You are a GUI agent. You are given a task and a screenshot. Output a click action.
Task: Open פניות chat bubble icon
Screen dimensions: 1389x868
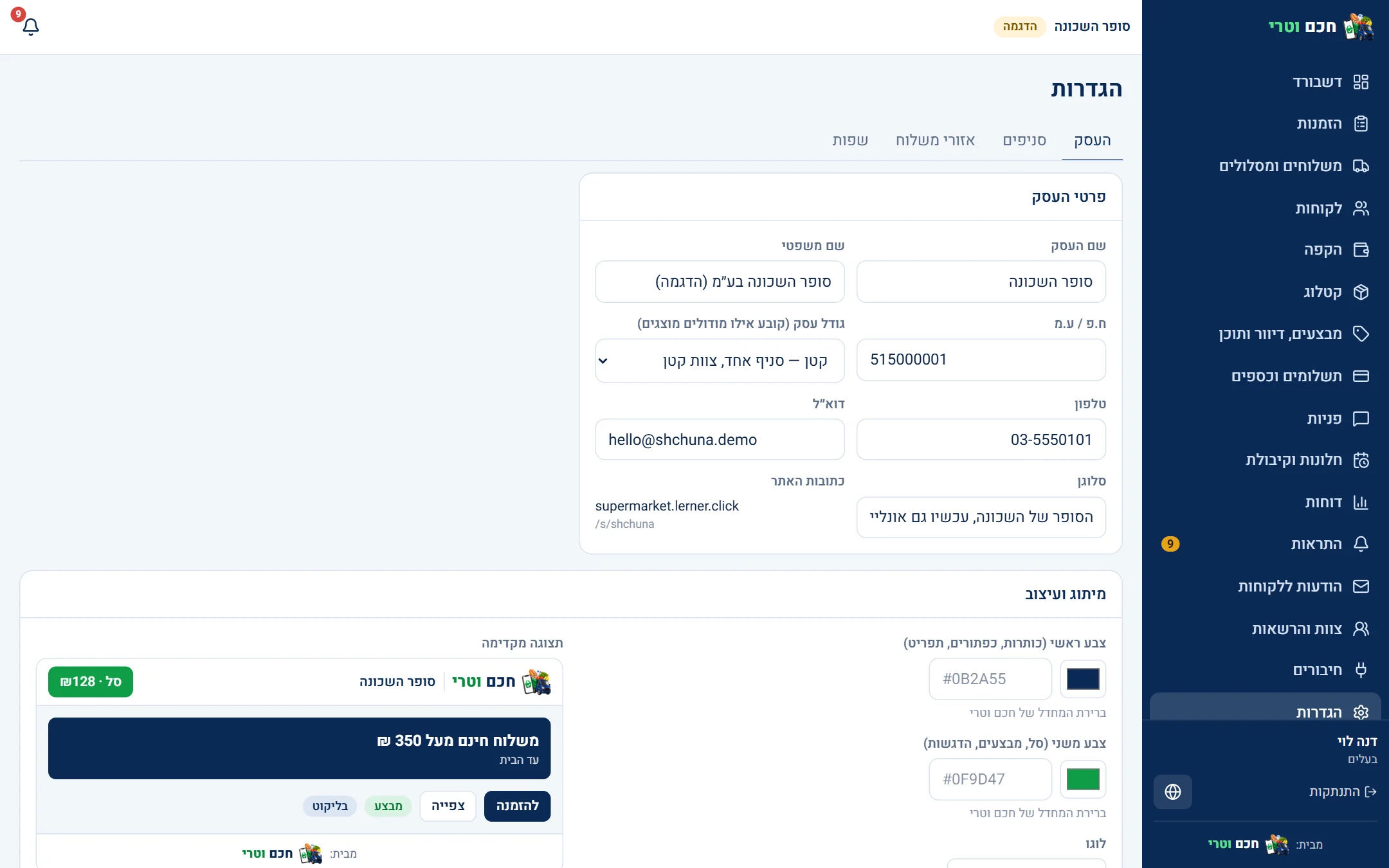1361,419
